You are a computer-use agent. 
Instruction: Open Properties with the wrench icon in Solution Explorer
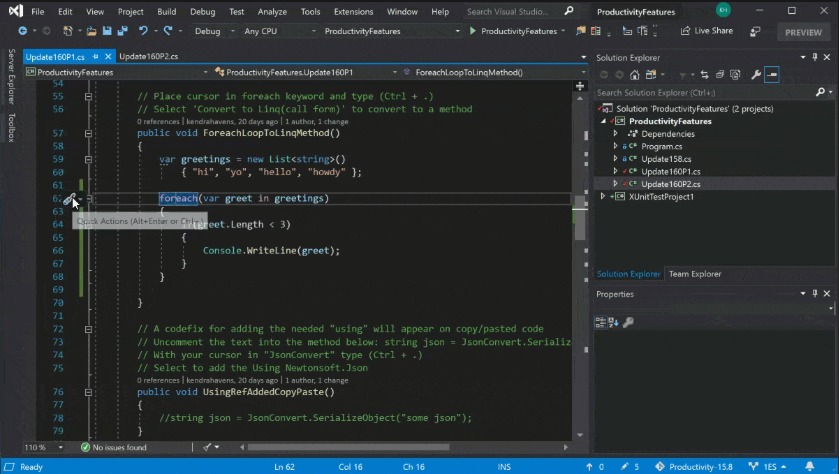[756, 74]
